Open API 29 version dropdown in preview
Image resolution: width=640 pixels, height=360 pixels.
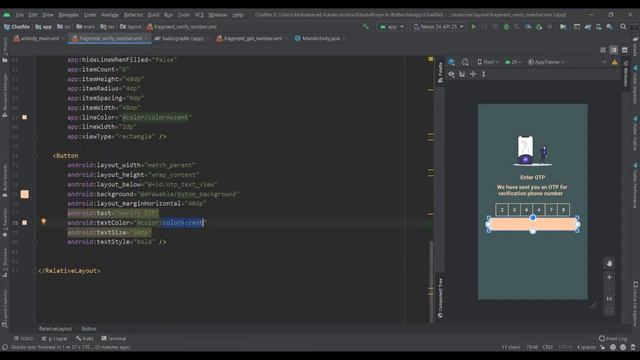pos(513,62)
